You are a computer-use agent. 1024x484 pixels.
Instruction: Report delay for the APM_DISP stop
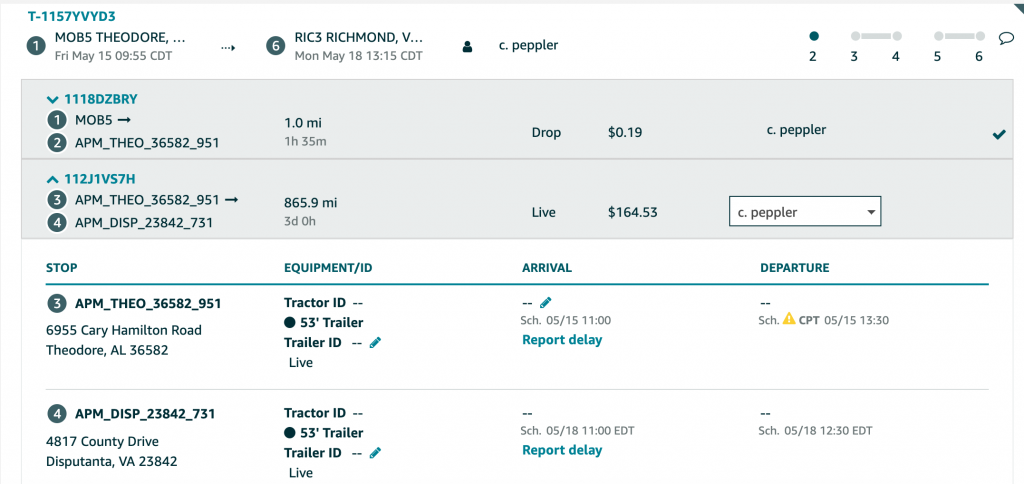(562, 450)
